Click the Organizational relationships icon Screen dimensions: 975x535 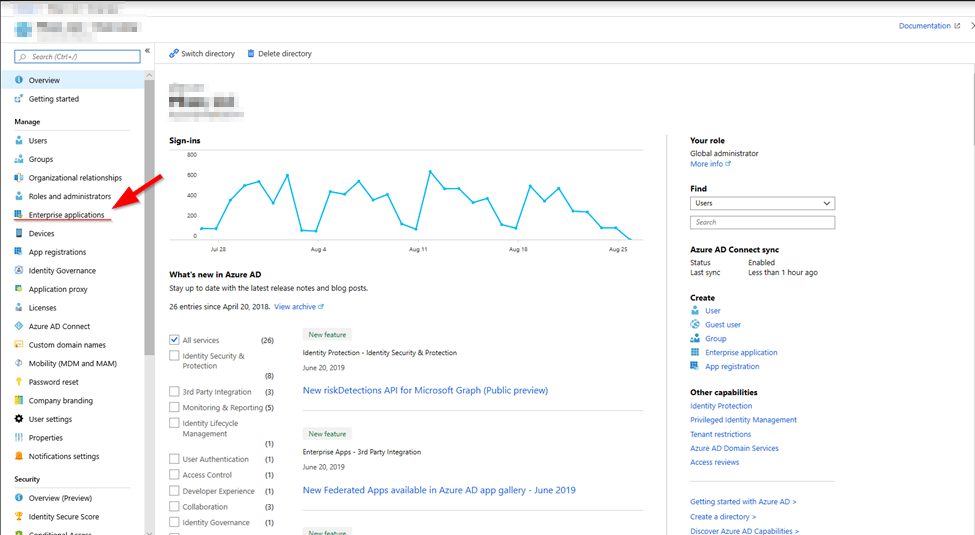[19, 177]
